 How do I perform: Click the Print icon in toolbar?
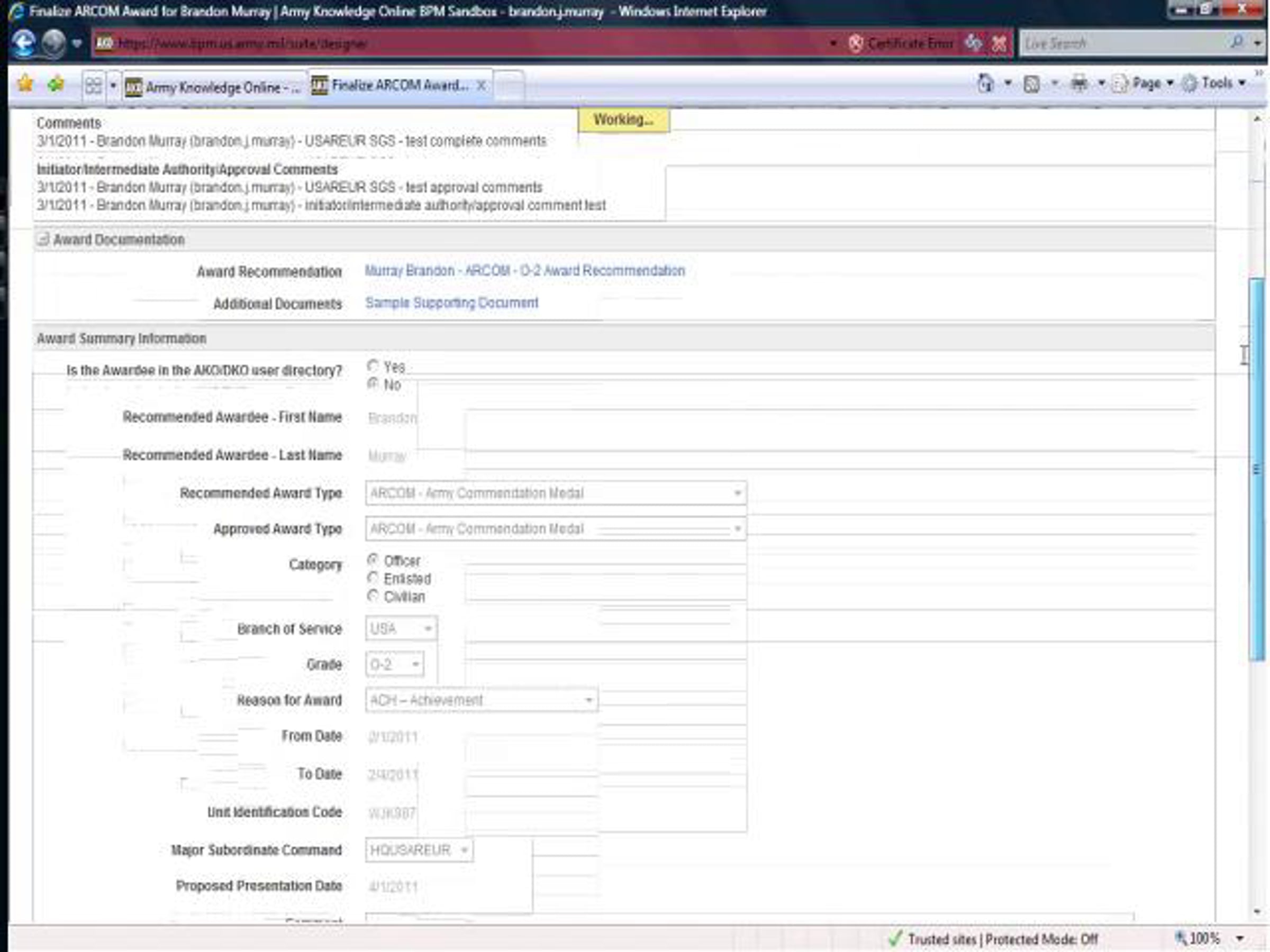(x=1079, y=84)
